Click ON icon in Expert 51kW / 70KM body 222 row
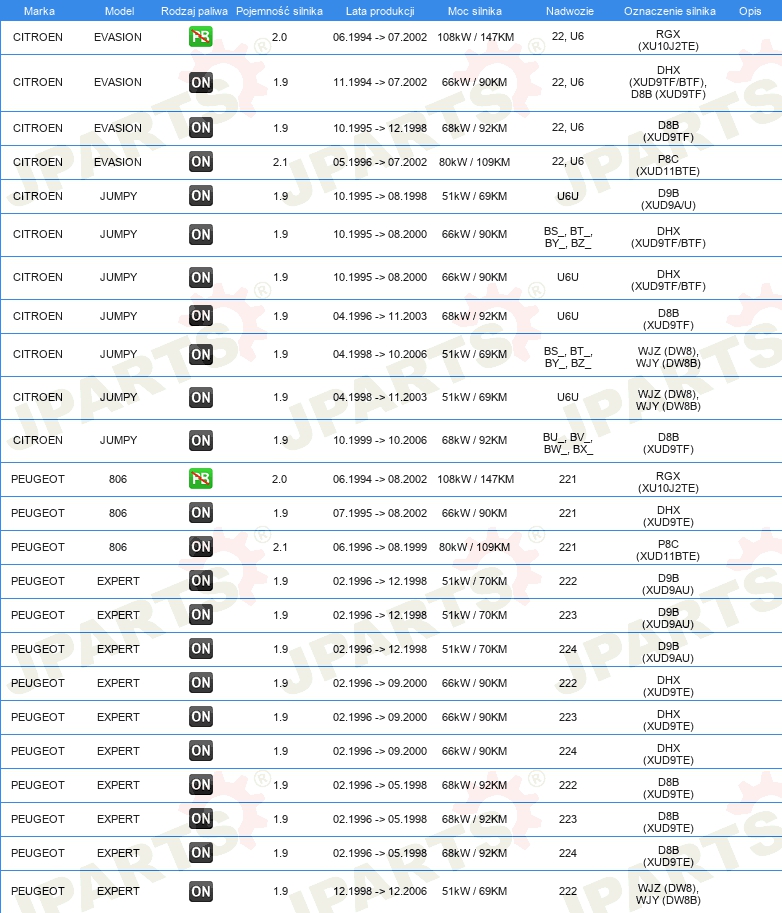782x913 pixels. [200, 581]
